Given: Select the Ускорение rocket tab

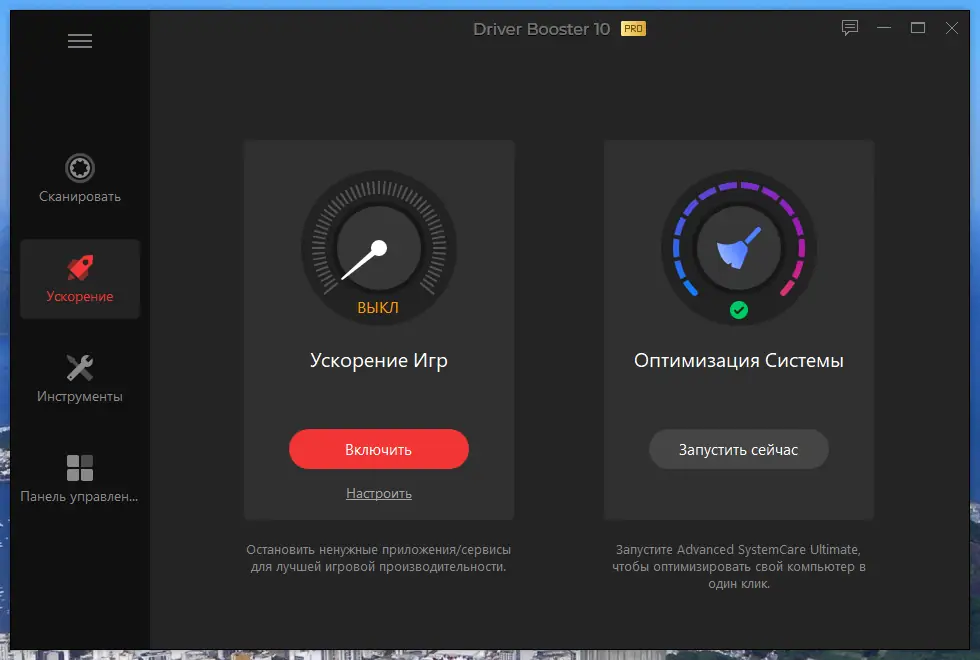Looking at the screenshot, I should [x=80, y=279].
